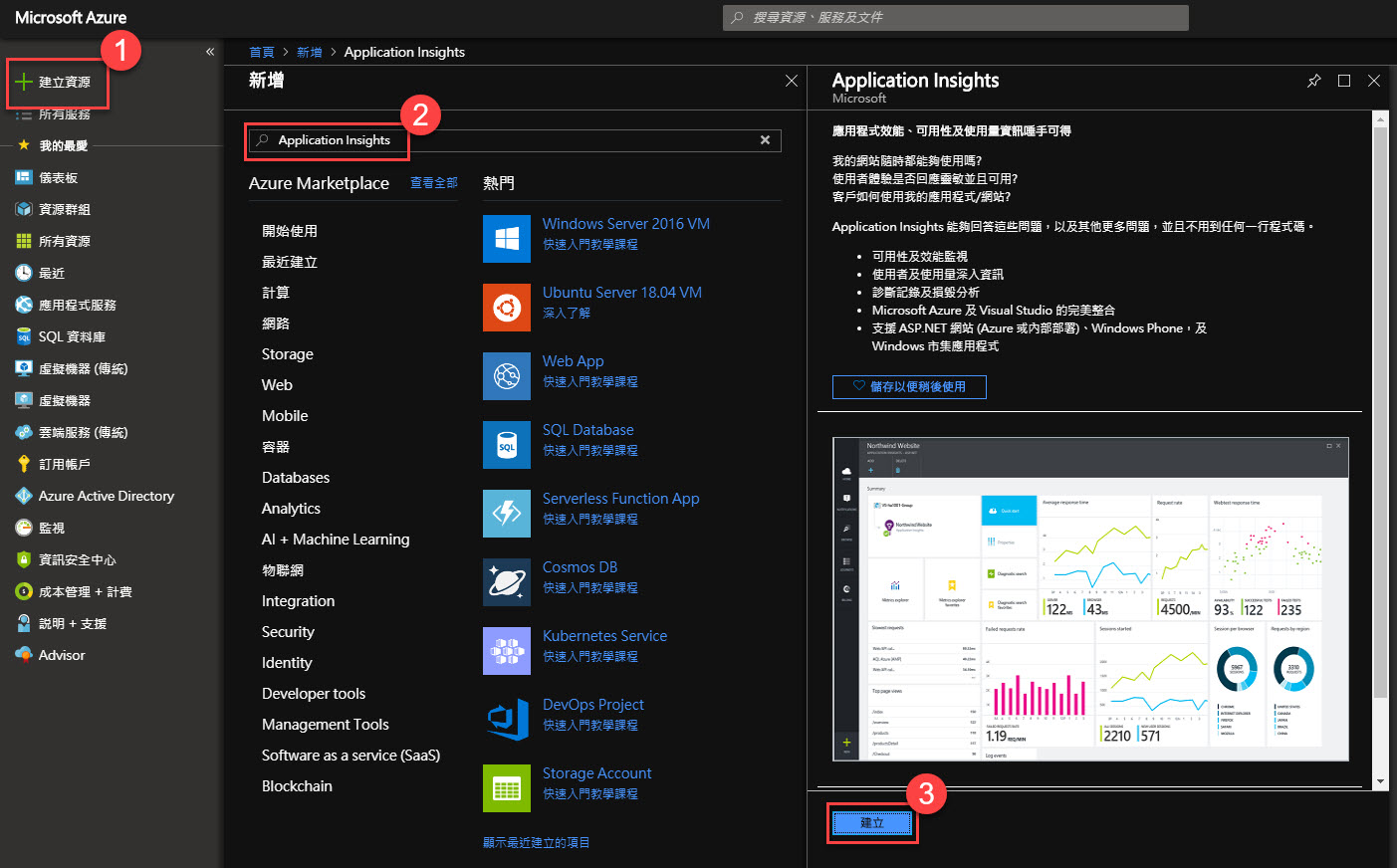This screenshot has height=868, width=1397.
Task: Go to 首頁 breadcrumb
Action: tap(262, 52)
